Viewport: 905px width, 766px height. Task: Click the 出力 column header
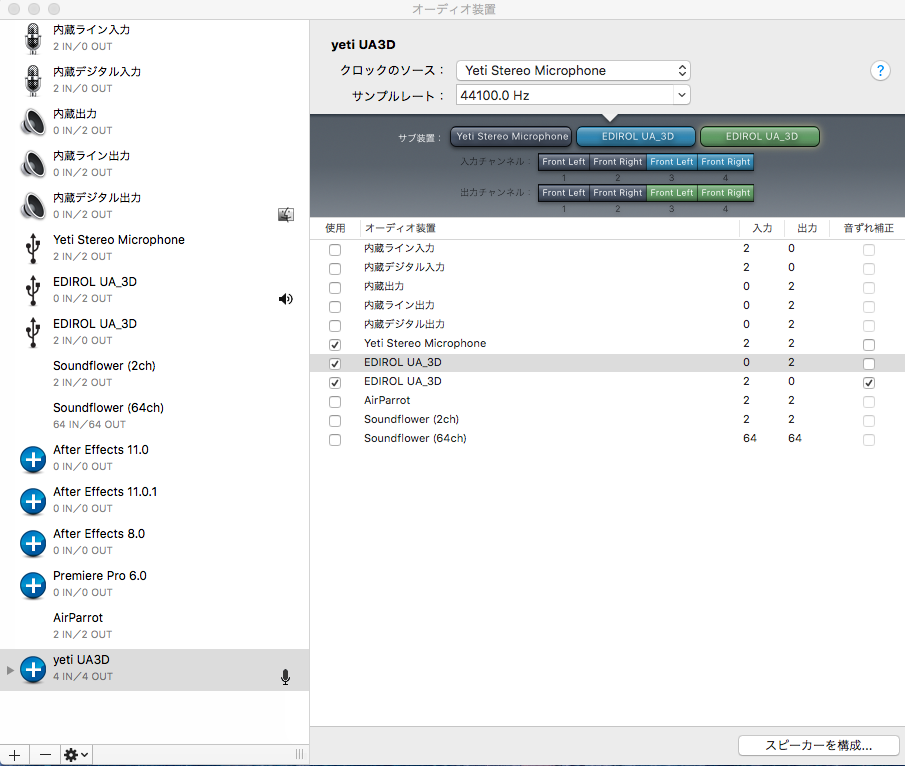[x=807, y=228]
